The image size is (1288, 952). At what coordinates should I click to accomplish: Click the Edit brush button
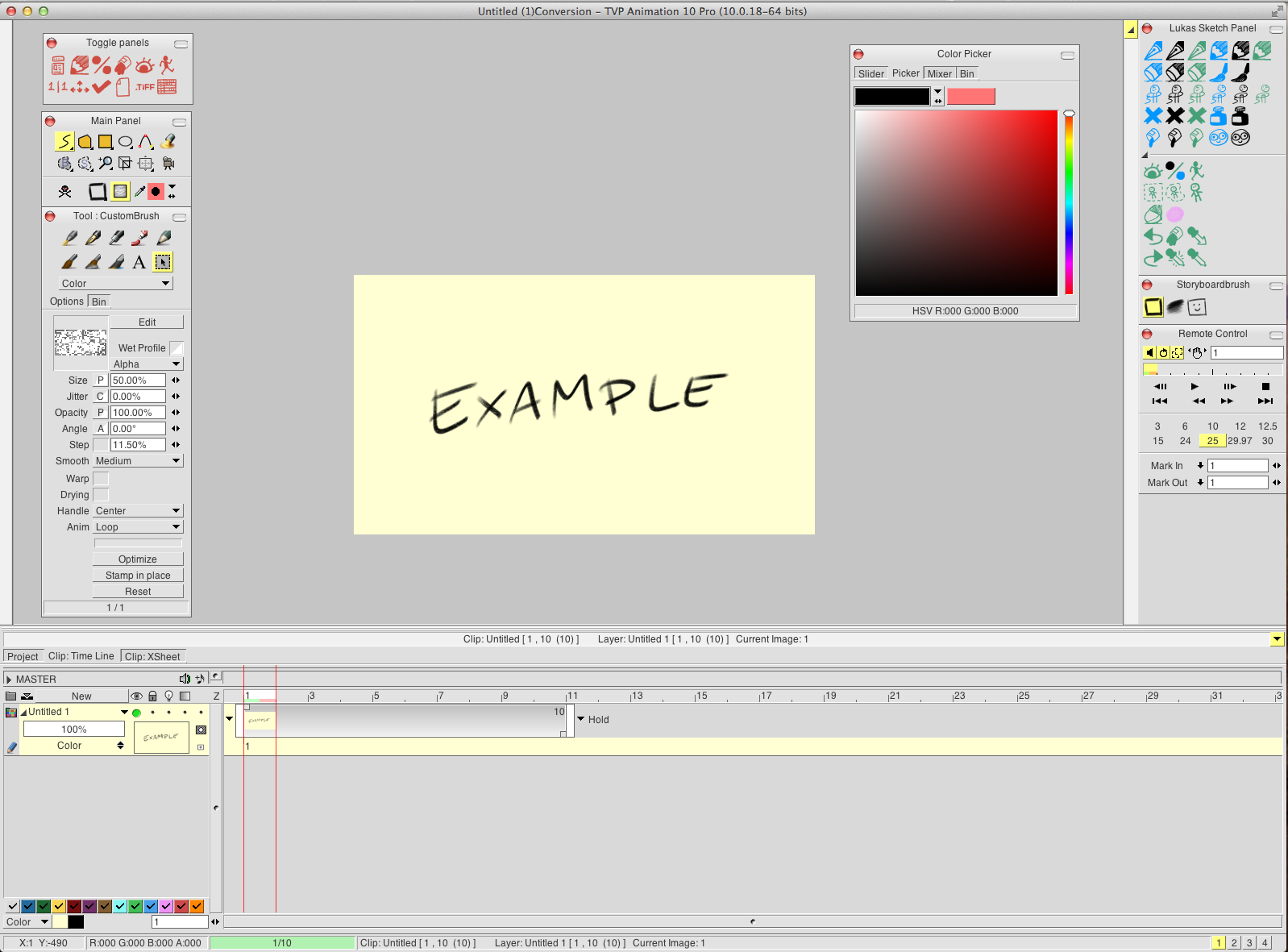click(147, 322)
